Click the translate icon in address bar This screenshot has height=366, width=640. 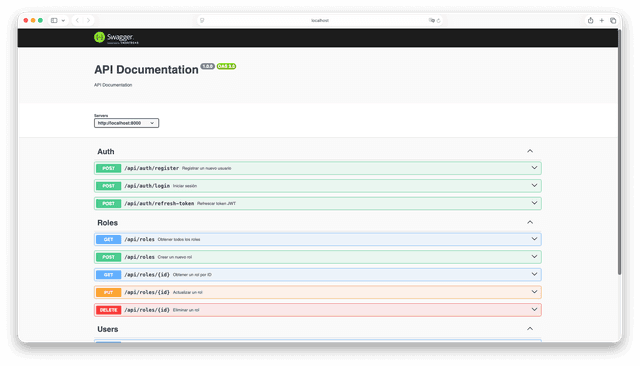point(431,20)
